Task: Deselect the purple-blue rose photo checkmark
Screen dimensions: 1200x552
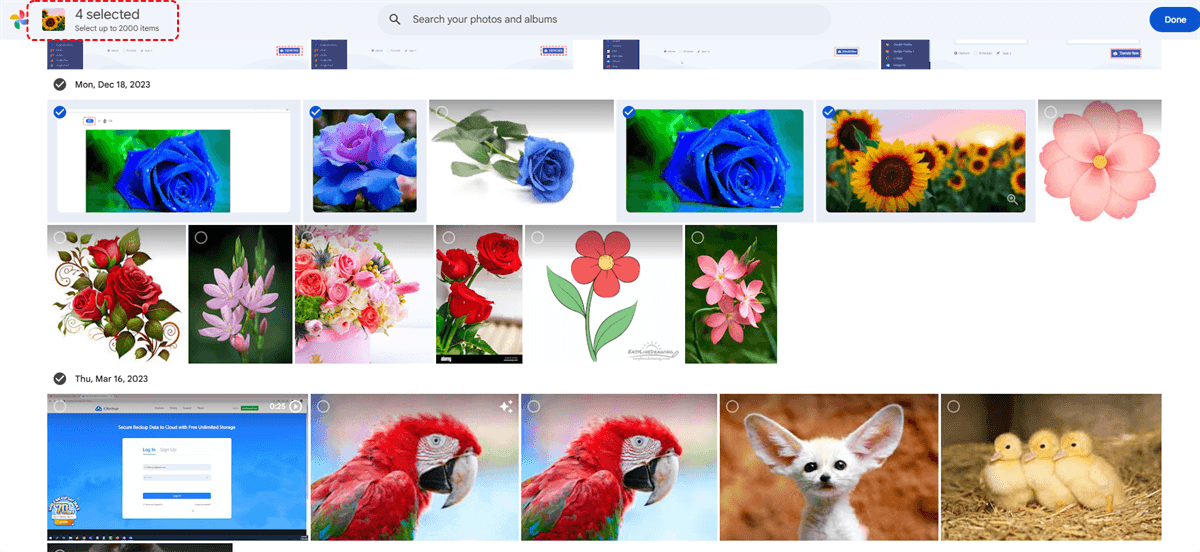Action: coord(316,112)
